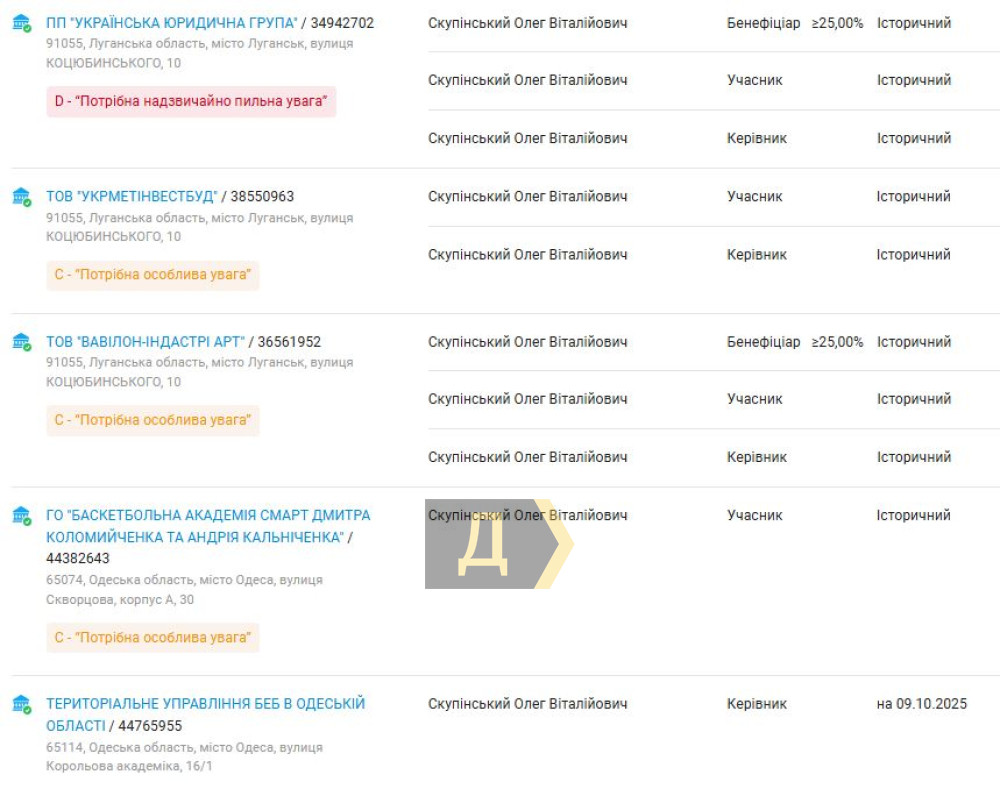
Task: Click the ≥25,00% share for УКРАЇНСЬКА ЮРИДИЧНА ГРУПА
Action: 837,23
